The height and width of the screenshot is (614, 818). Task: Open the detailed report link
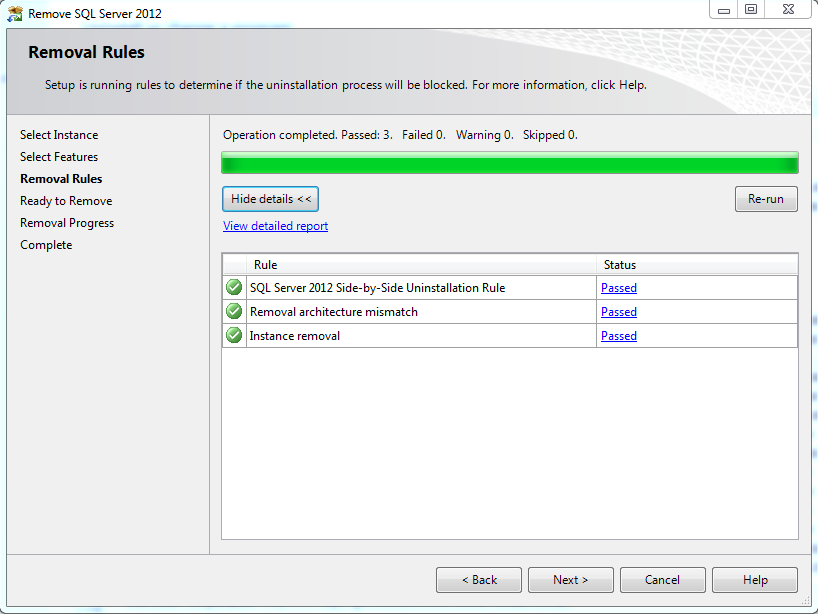pyautogui.click(x=275, y=225)
